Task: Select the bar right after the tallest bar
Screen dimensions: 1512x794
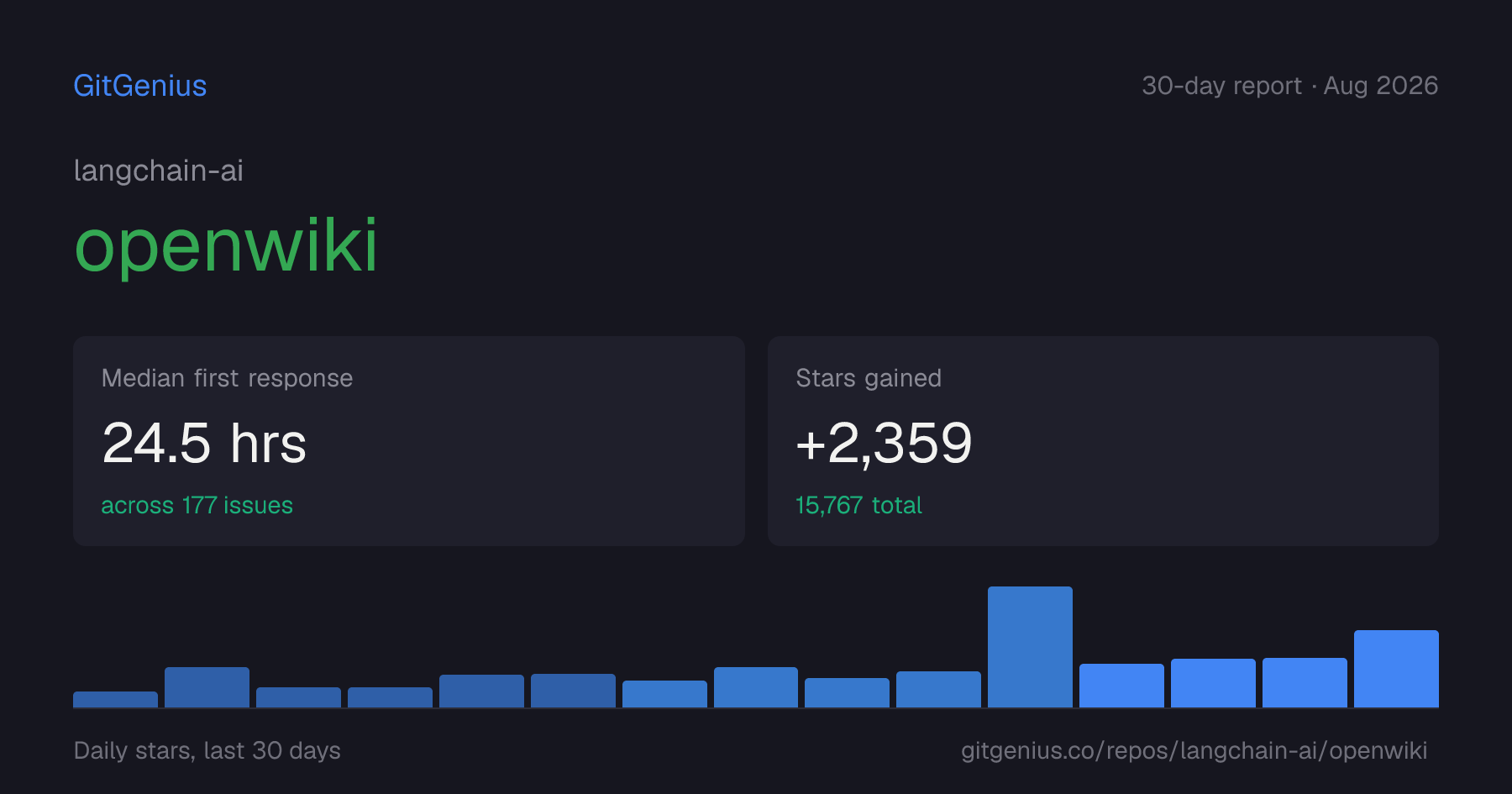Action: click(1121, 686)
